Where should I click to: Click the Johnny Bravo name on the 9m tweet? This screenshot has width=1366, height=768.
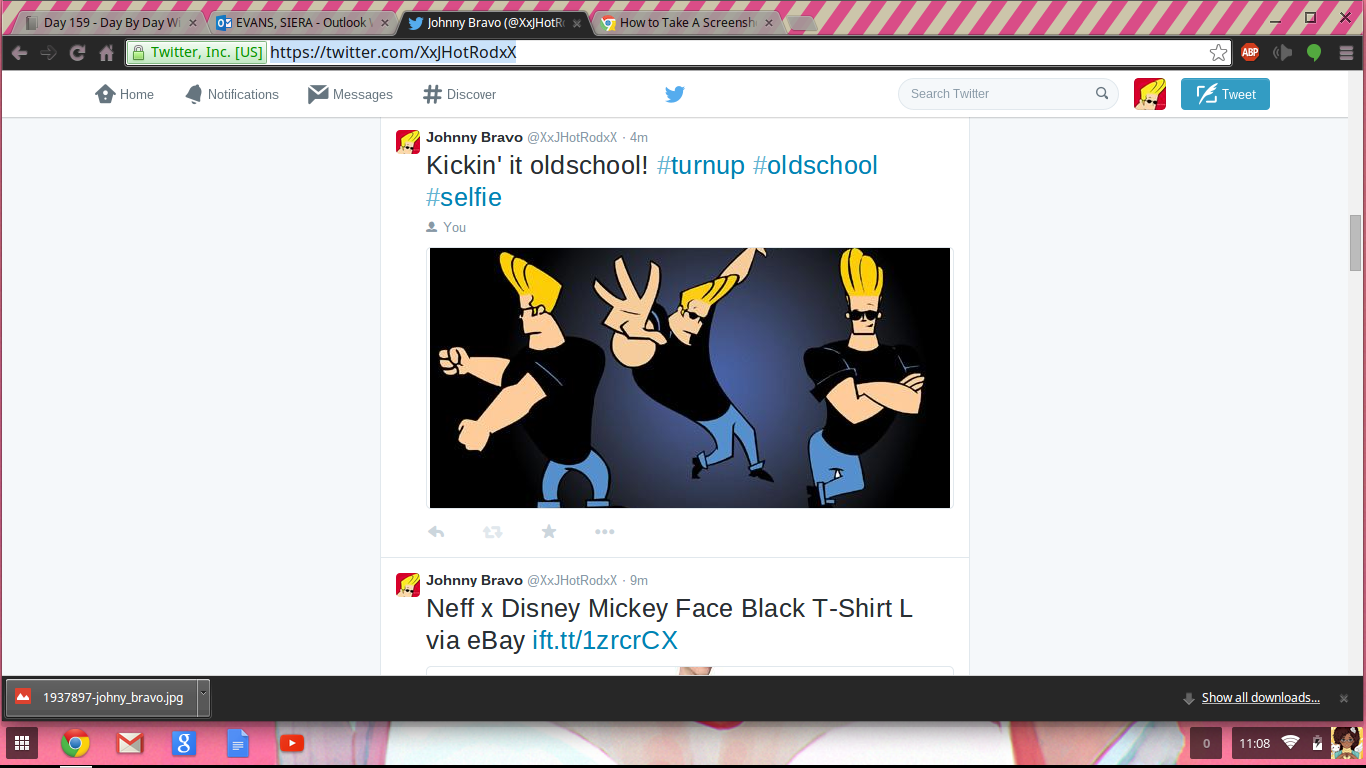click(474, 580)
